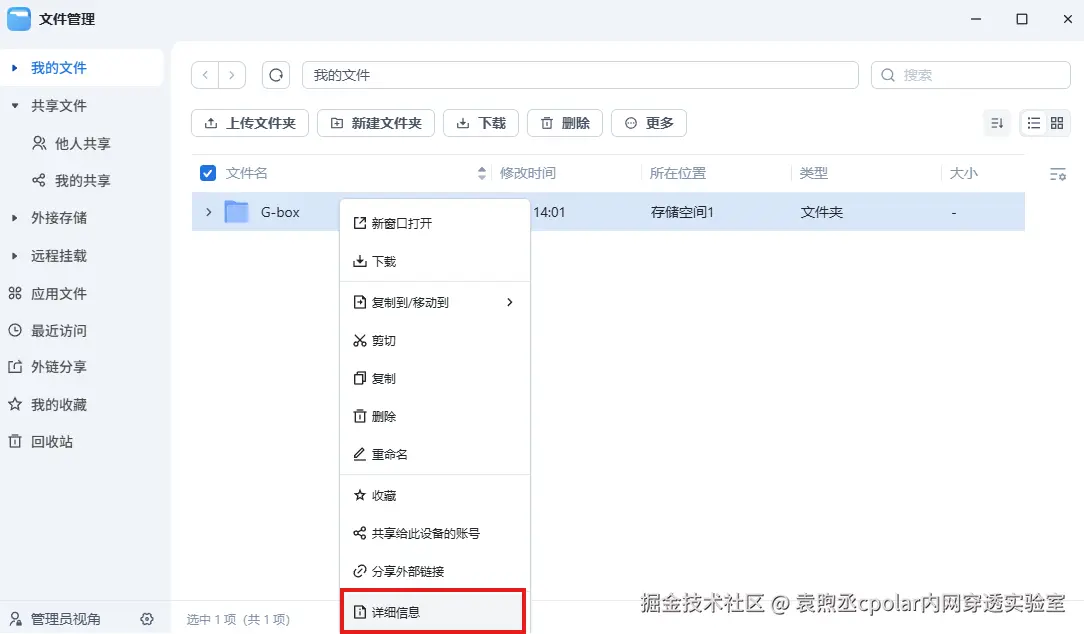
Task: Click 类型 column header
Action: [x=813, y=173]
